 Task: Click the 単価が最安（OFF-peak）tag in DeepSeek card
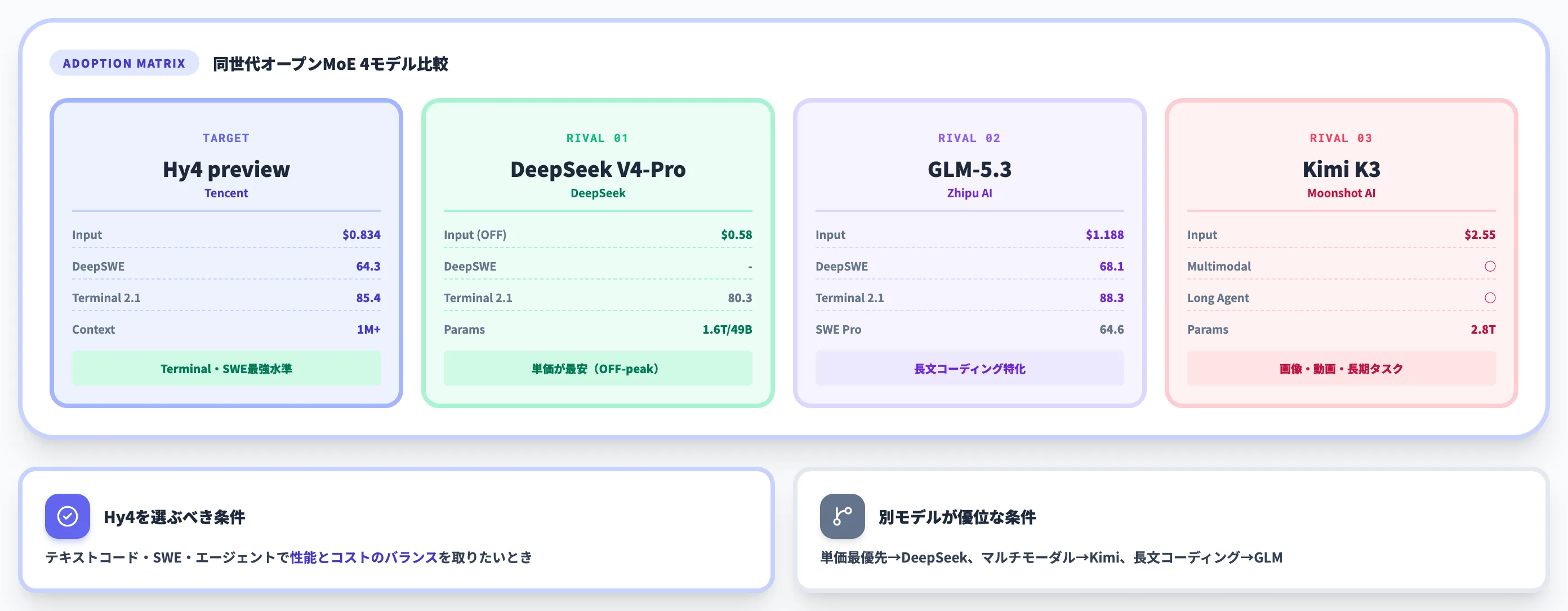598,368
